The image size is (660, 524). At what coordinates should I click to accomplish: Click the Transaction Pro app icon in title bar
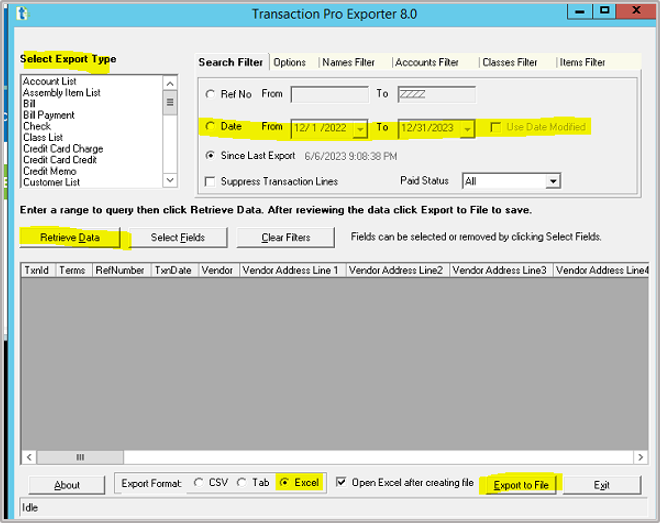(22, 13)
